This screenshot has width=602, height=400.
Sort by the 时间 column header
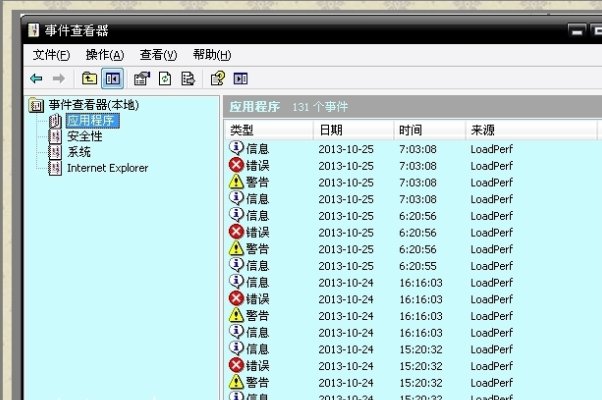[x=429, y=130]
